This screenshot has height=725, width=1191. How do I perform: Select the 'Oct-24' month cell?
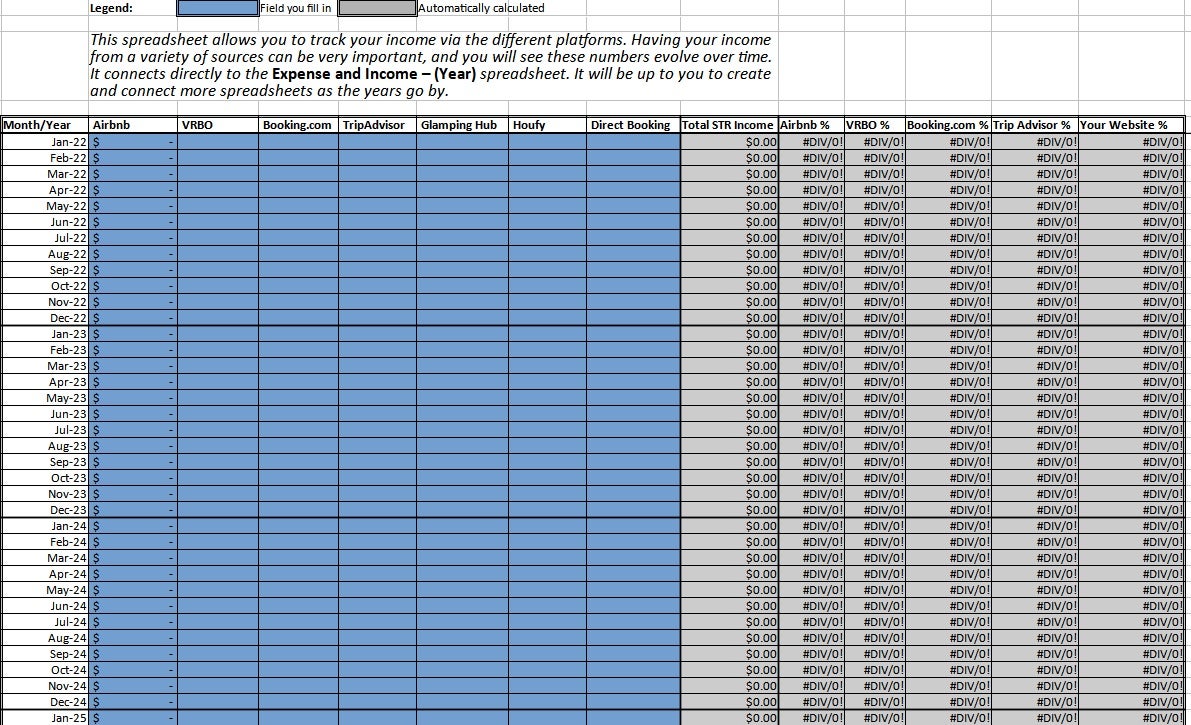point(45,670)
